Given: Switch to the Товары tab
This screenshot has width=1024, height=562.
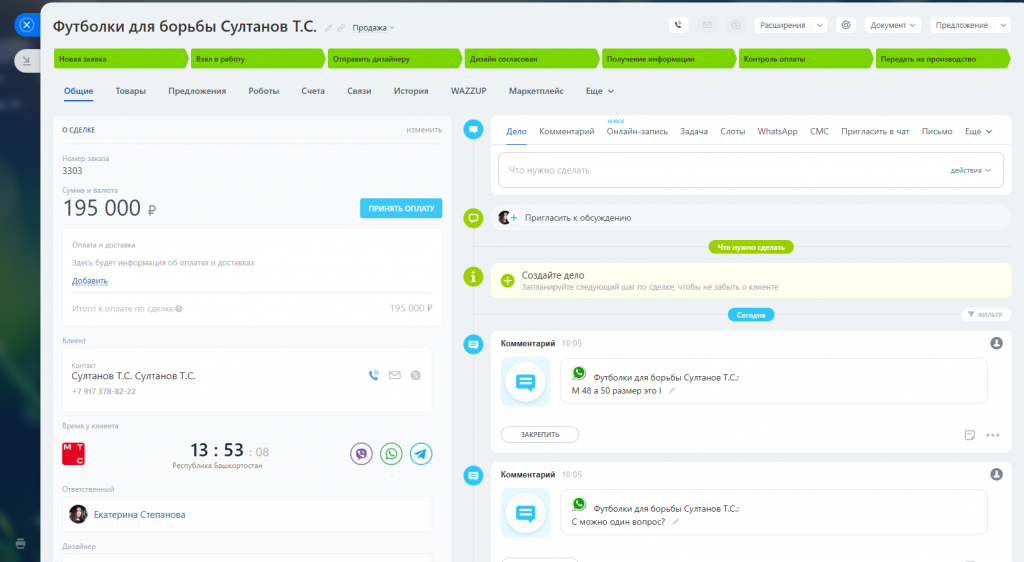Looking at the screenshot, I should (131, 91).
